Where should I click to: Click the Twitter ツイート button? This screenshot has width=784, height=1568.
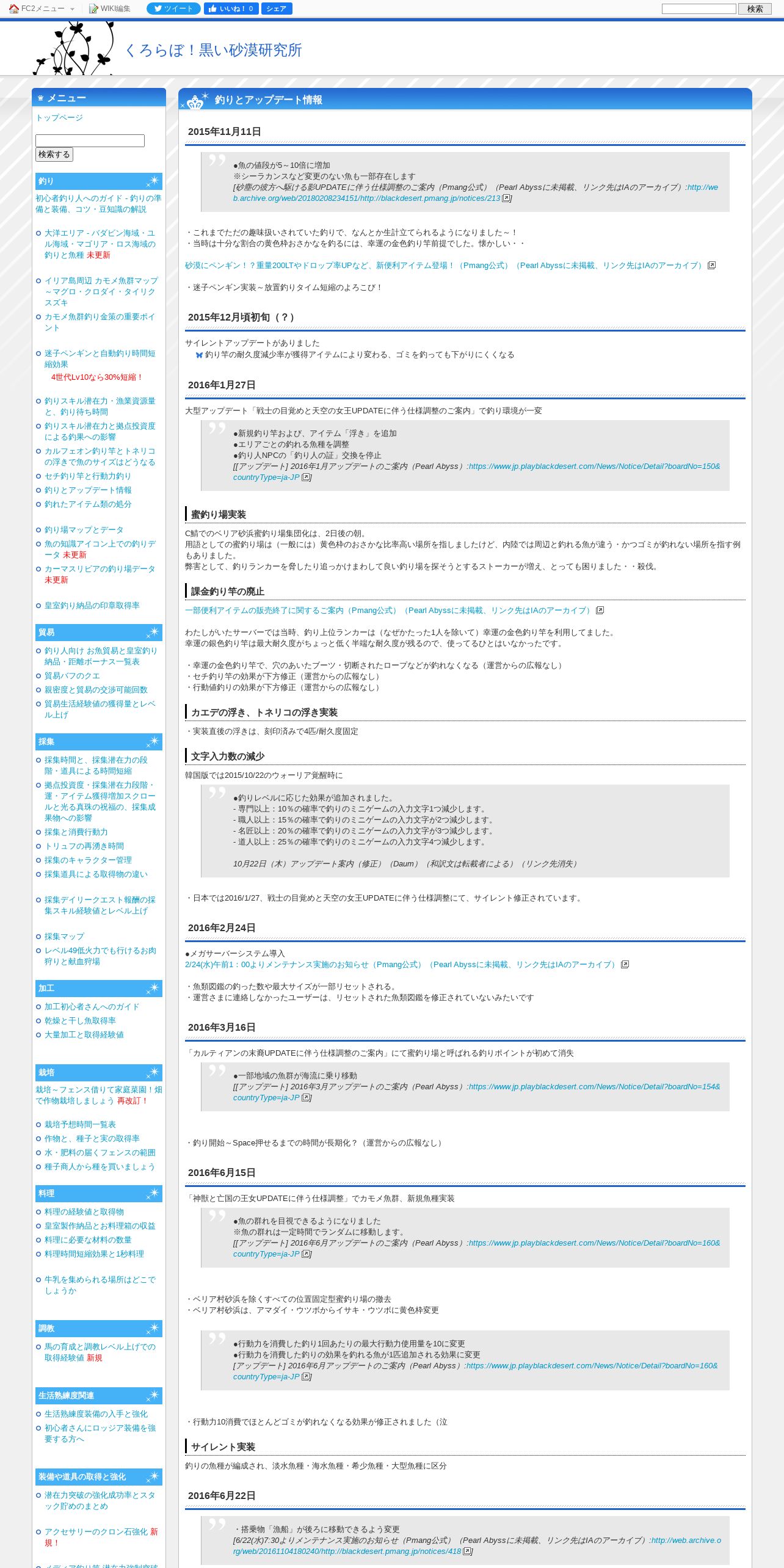[173, 9]
